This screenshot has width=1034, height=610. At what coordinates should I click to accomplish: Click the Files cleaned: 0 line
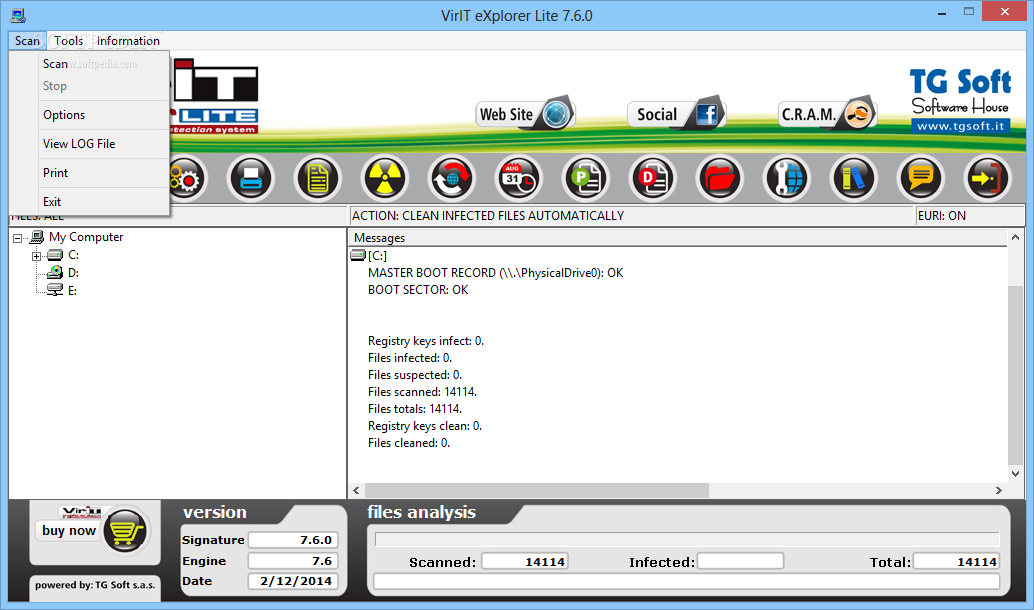coord(409,443)
